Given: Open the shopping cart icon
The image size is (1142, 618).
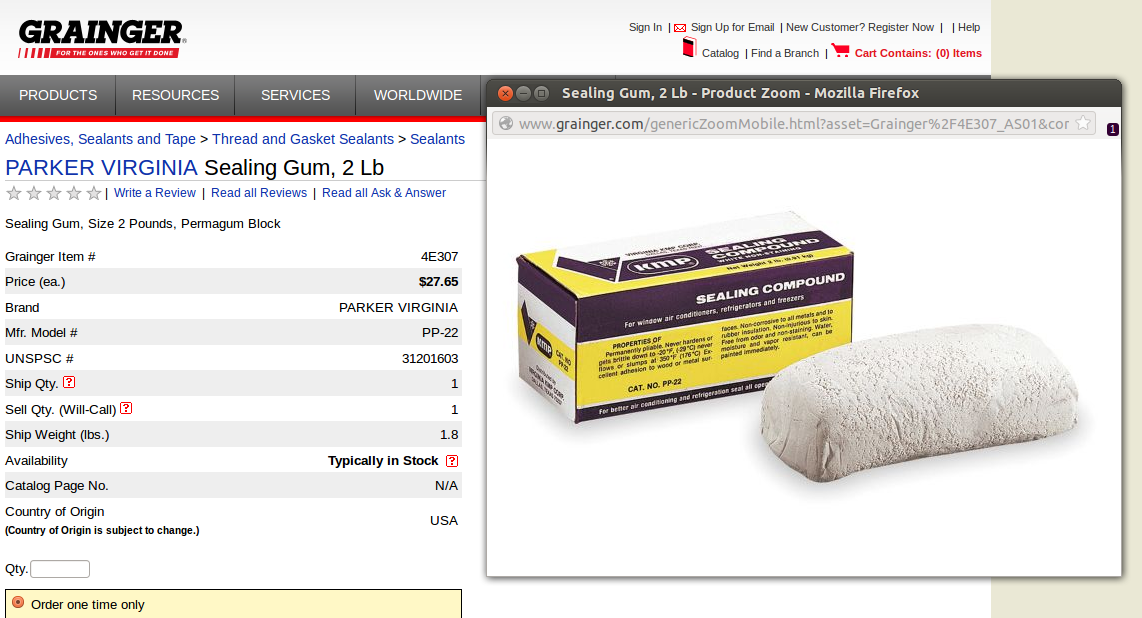Looking at the screenshot, I should pos(840,51).
